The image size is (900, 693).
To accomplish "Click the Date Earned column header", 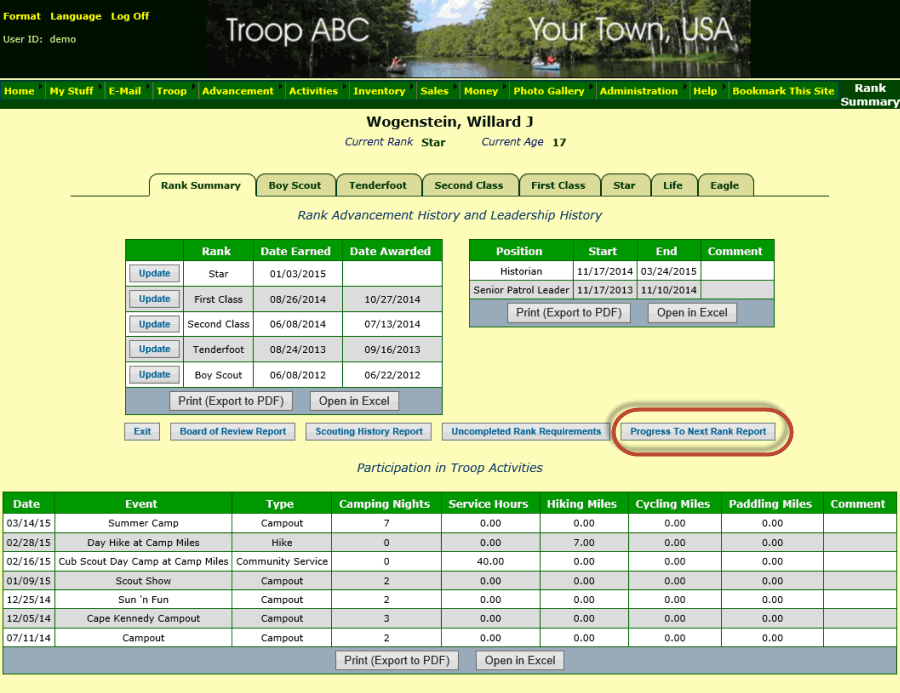I will coord(295,251).
